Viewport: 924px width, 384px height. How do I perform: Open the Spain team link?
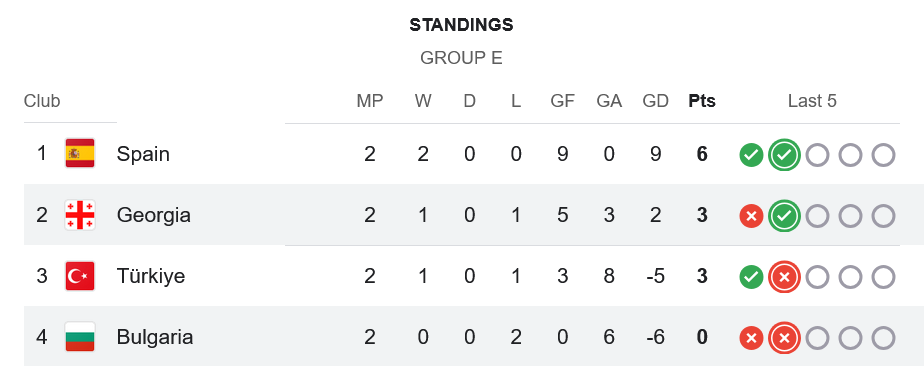pos(143,154)
